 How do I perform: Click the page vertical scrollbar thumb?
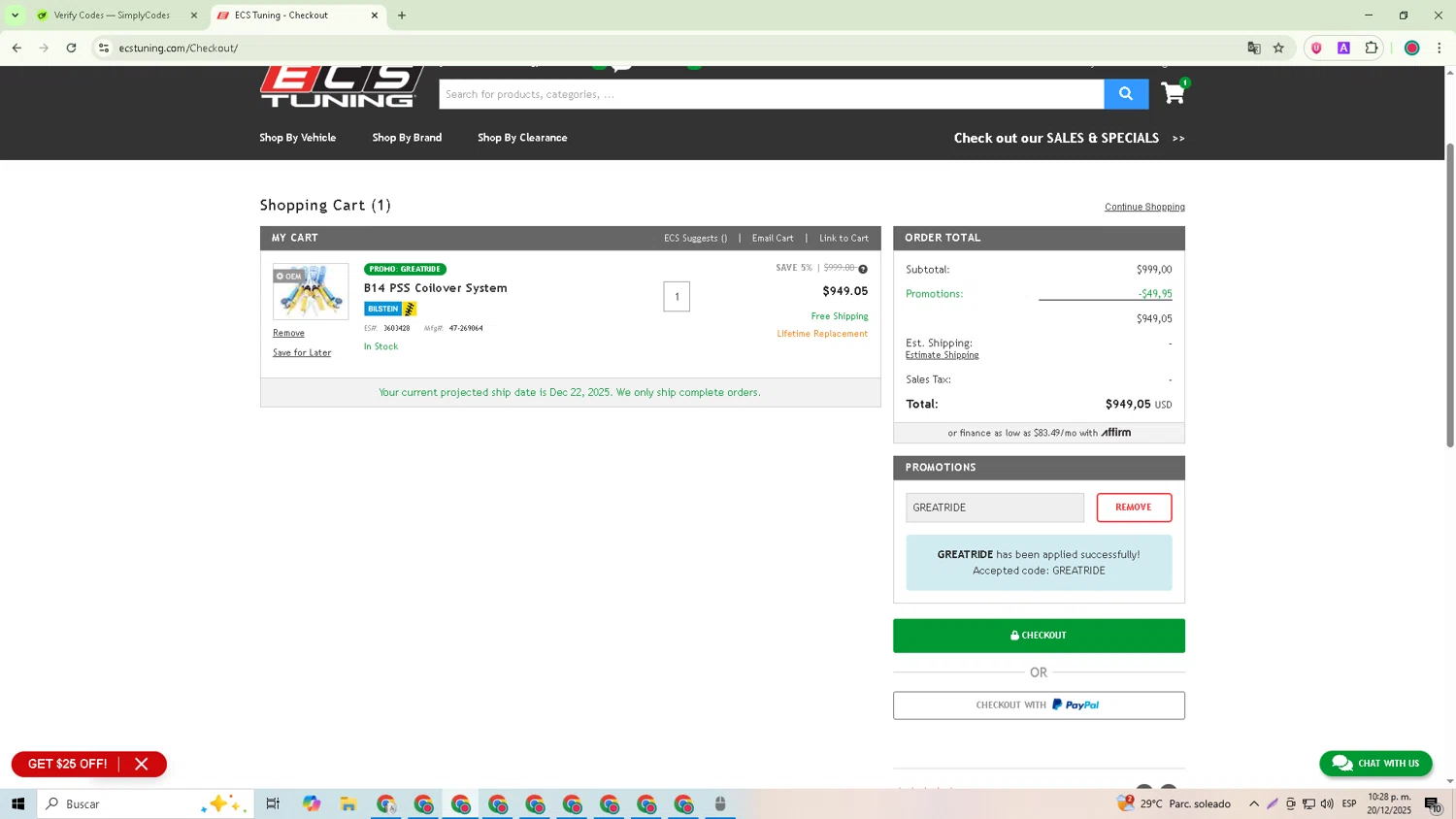click(x=1450, y=295)
